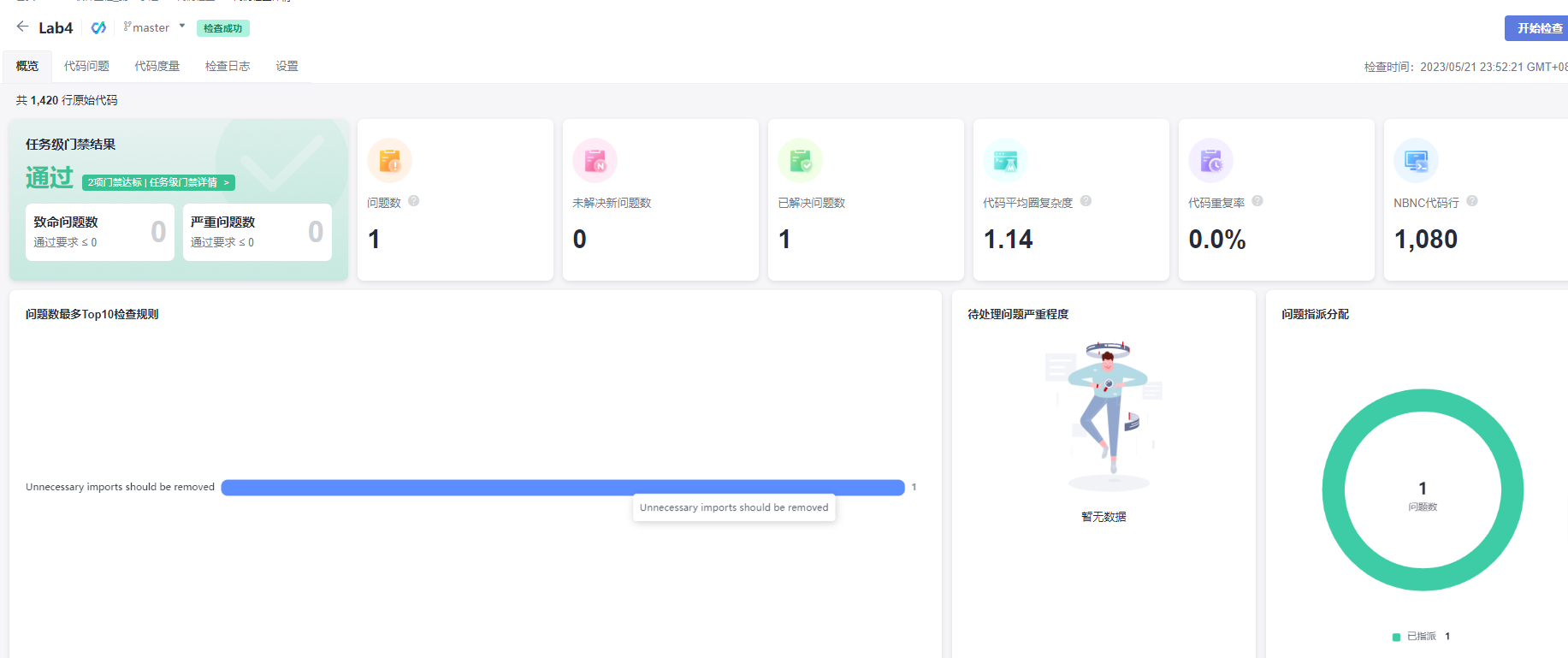The height and width of the screenshot is (658, 1568).
Task: Click the 致命问题数 gate box
Action: tap(100, 232)
